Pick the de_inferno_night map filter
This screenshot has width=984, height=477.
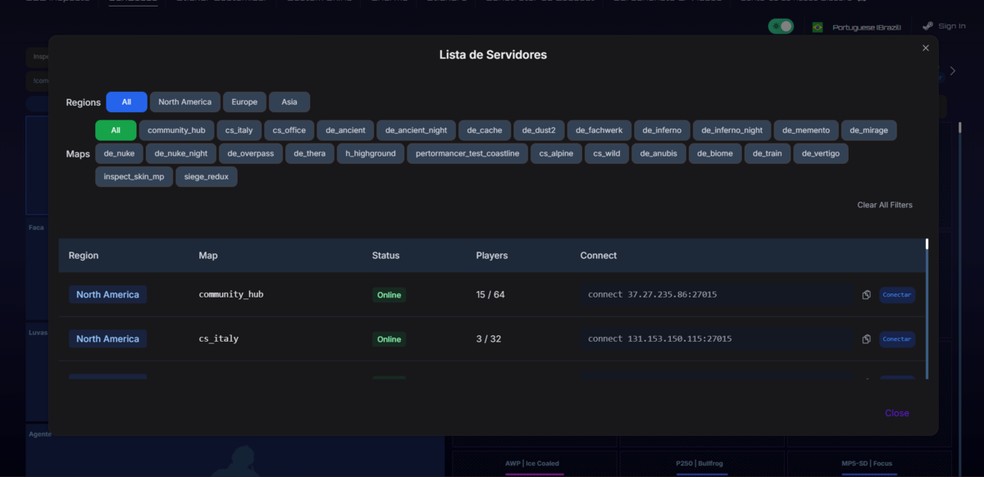pos(732,131)
